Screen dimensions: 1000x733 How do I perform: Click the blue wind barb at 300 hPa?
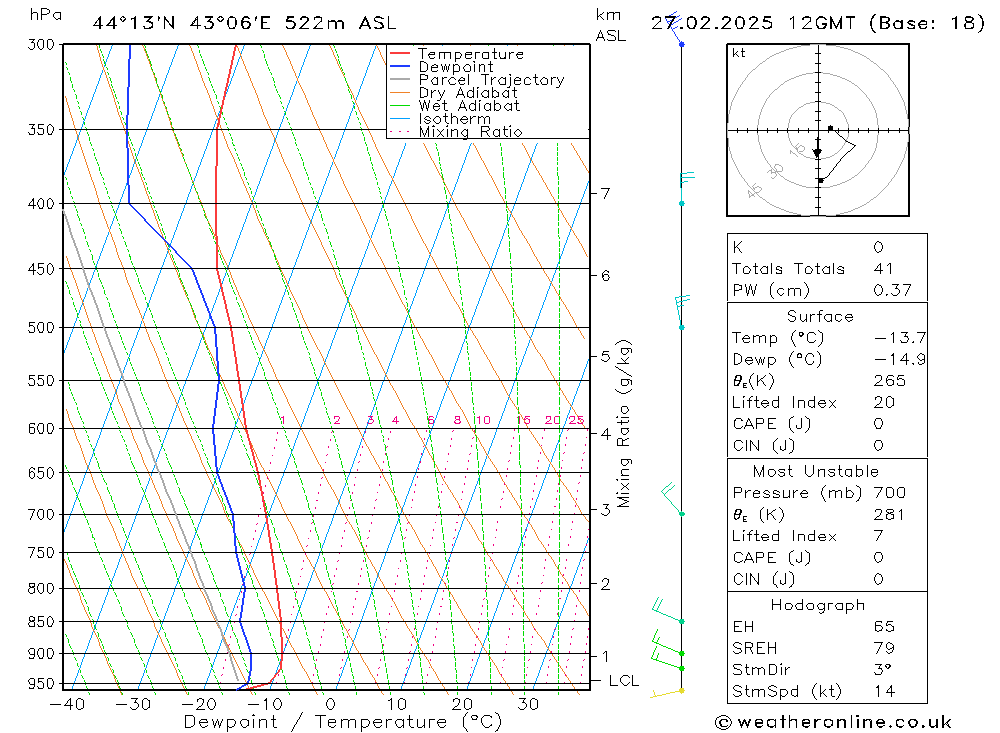tap(674, 30)
